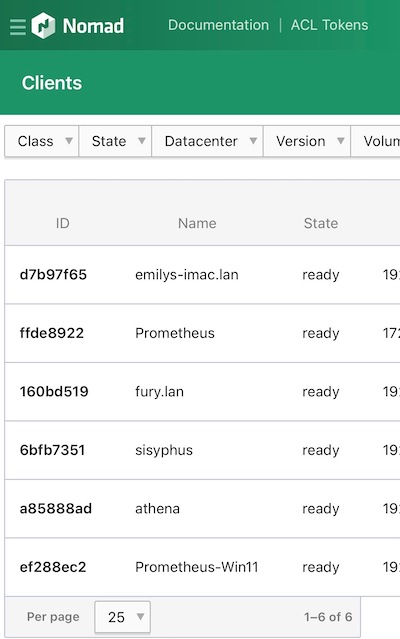Select the athena client row

[202, 509]
